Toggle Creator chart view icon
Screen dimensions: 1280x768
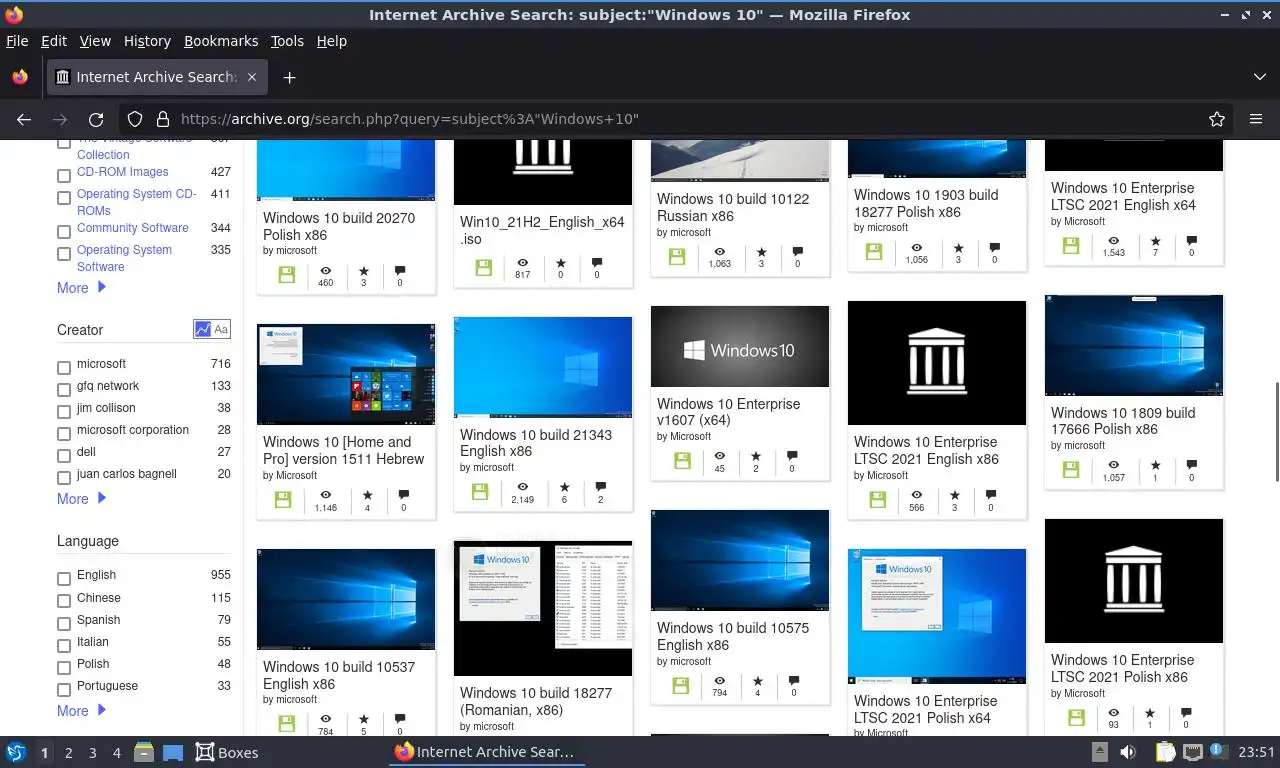[203, 329]
